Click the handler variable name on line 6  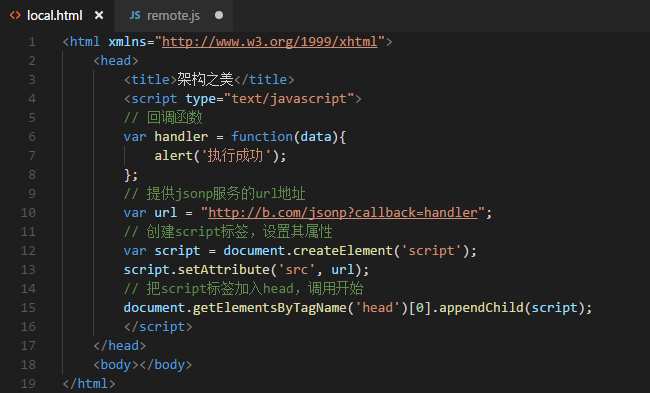click(x=181, y=136)
